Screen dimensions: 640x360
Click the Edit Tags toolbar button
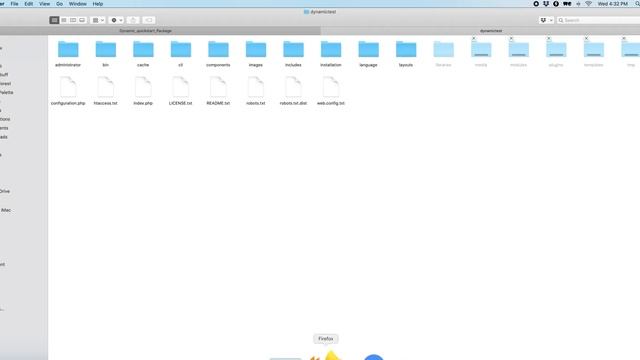(x=149, y=20)
